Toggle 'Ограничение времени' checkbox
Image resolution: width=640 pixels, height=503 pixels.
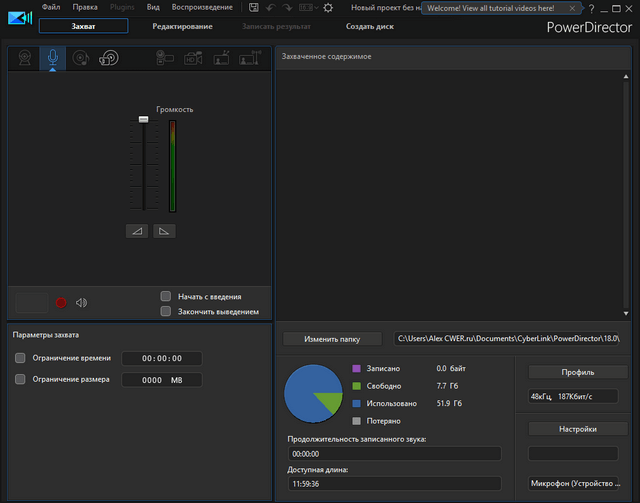(20, 358)
